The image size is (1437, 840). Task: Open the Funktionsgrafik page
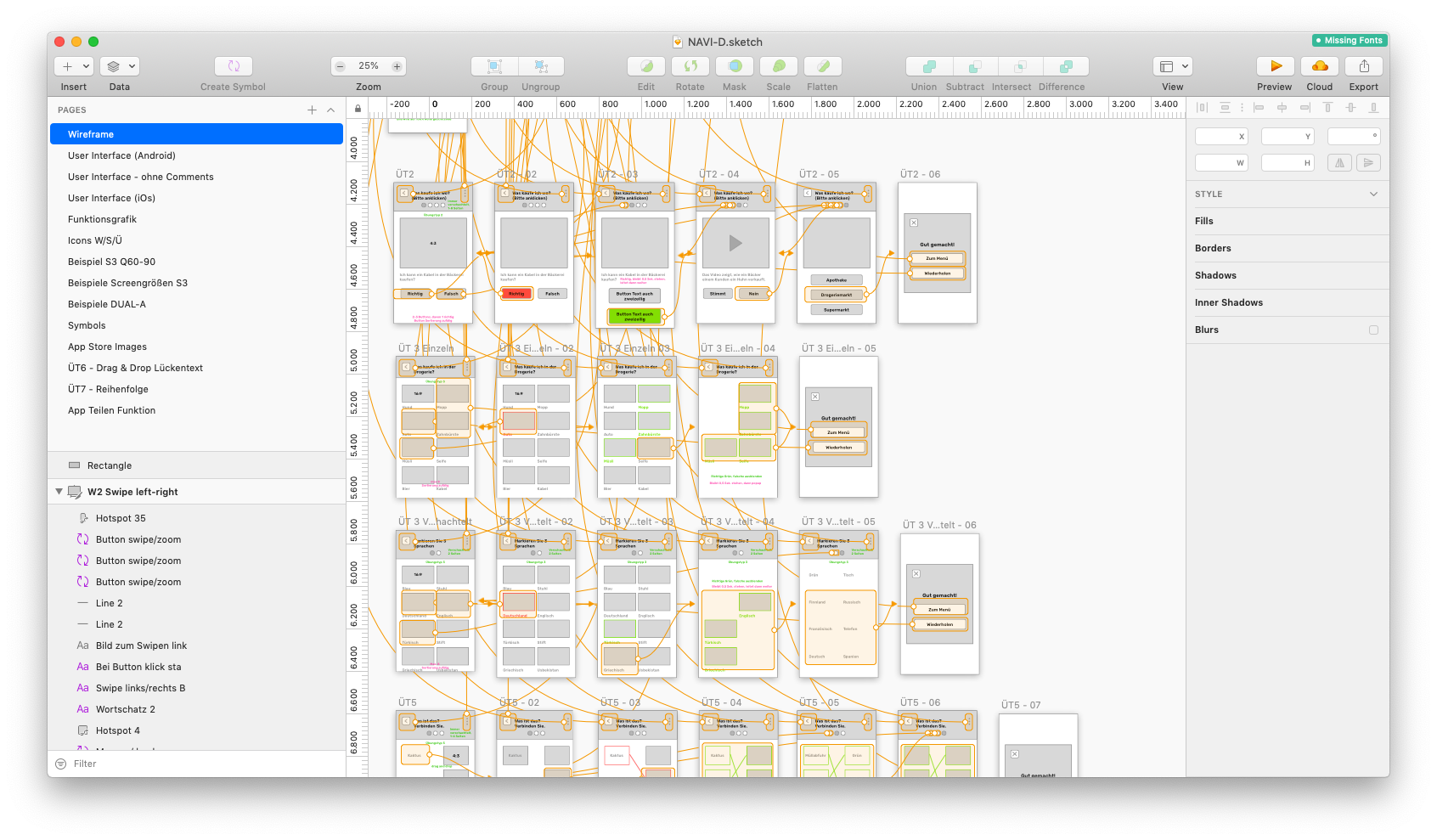tap(196, 219)
